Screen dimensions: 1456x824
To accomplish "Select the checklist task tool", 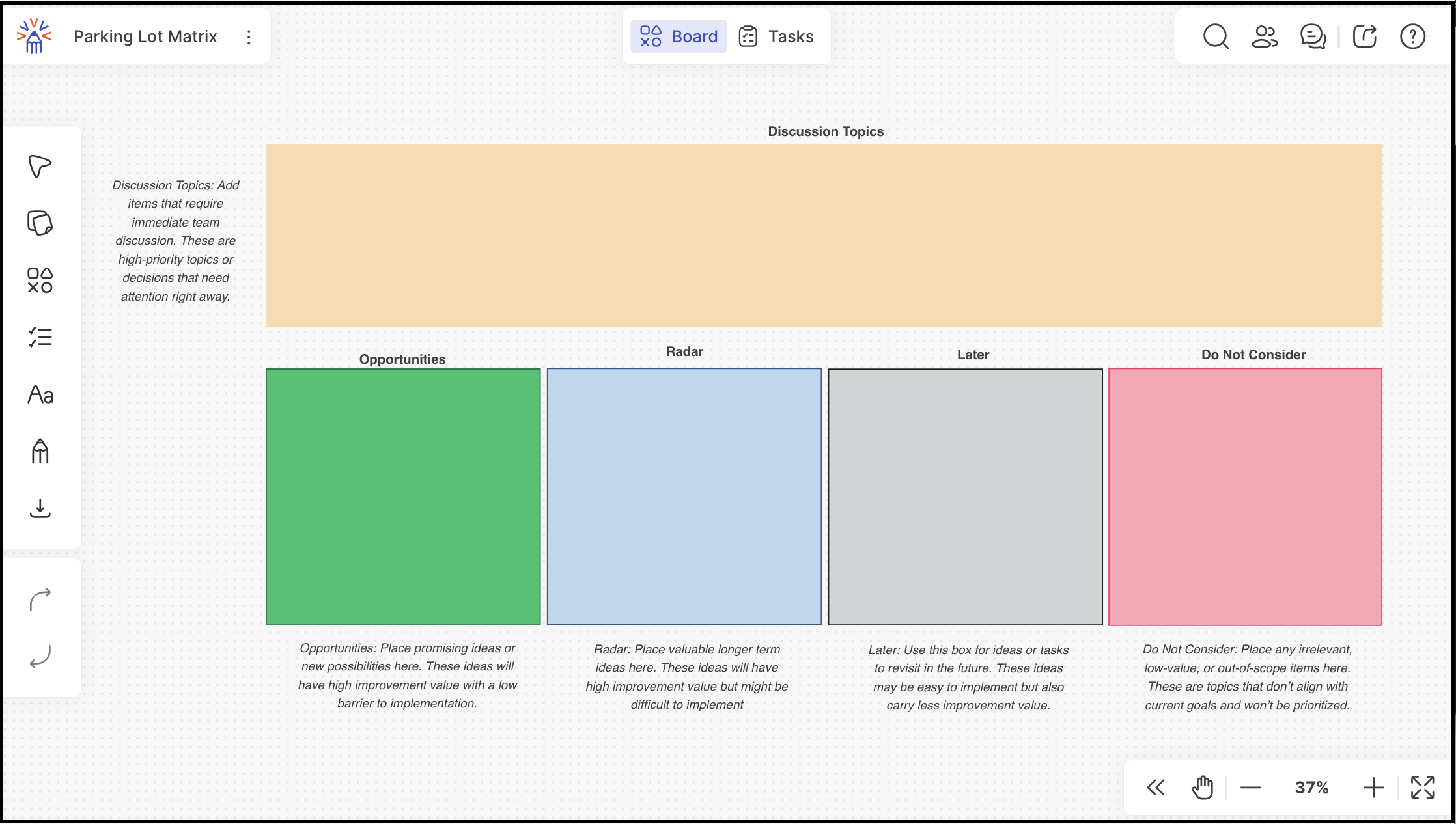I will click(x=40, y=337).
